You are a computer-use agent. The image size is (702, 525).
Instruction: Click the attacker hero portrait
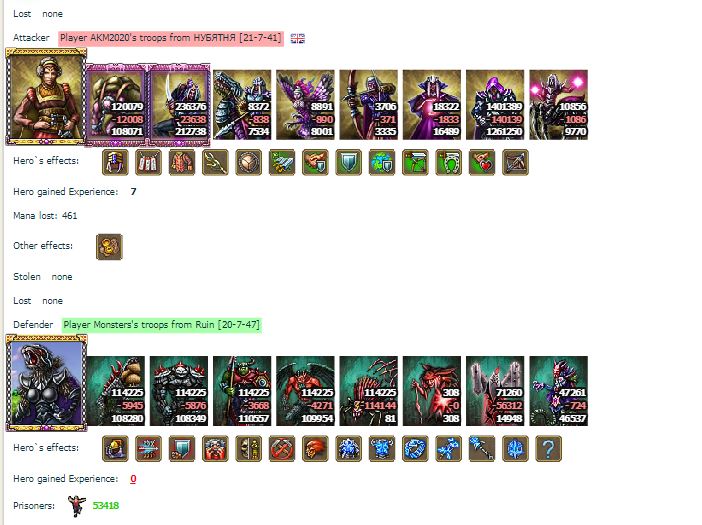point(46,97)
